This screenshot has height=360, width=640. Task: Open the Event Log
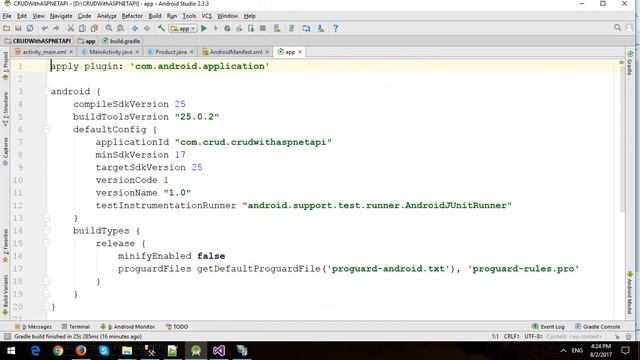click(x=548, y=327)
